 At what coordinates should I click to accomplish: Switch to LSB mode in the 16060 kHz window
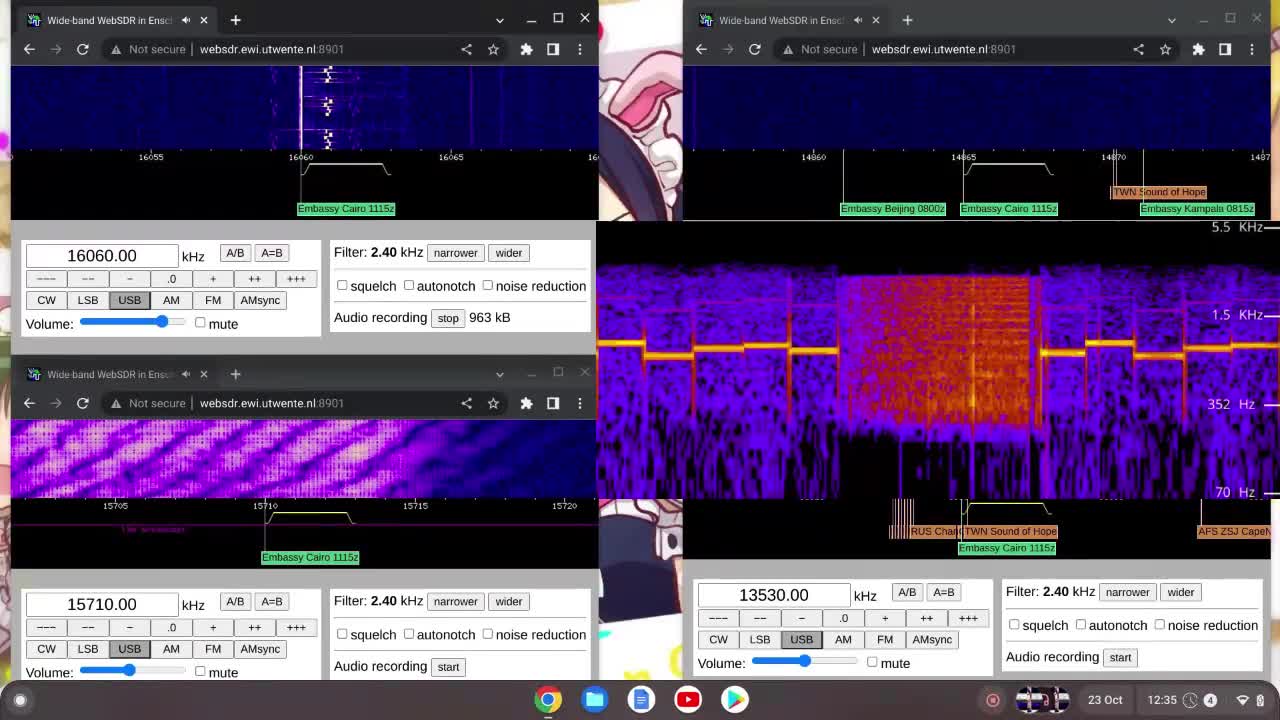[x=88, y=300]
